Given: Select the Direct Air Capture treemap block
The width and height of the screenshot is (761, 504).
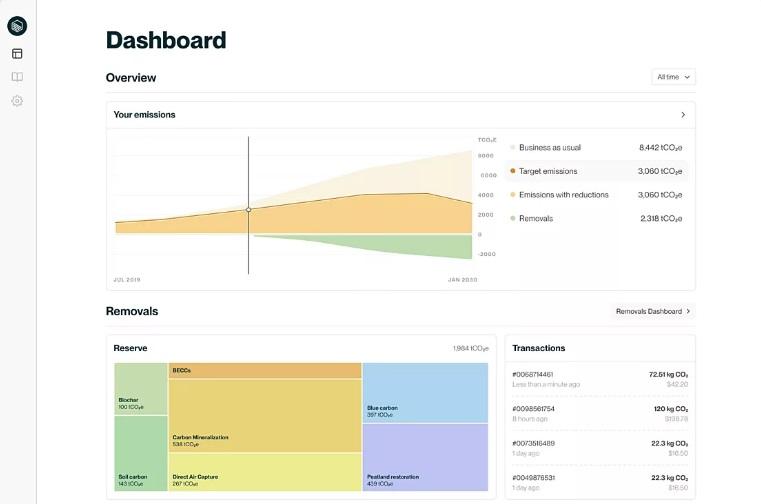Looking at the screenshot, I should (264, 472).
